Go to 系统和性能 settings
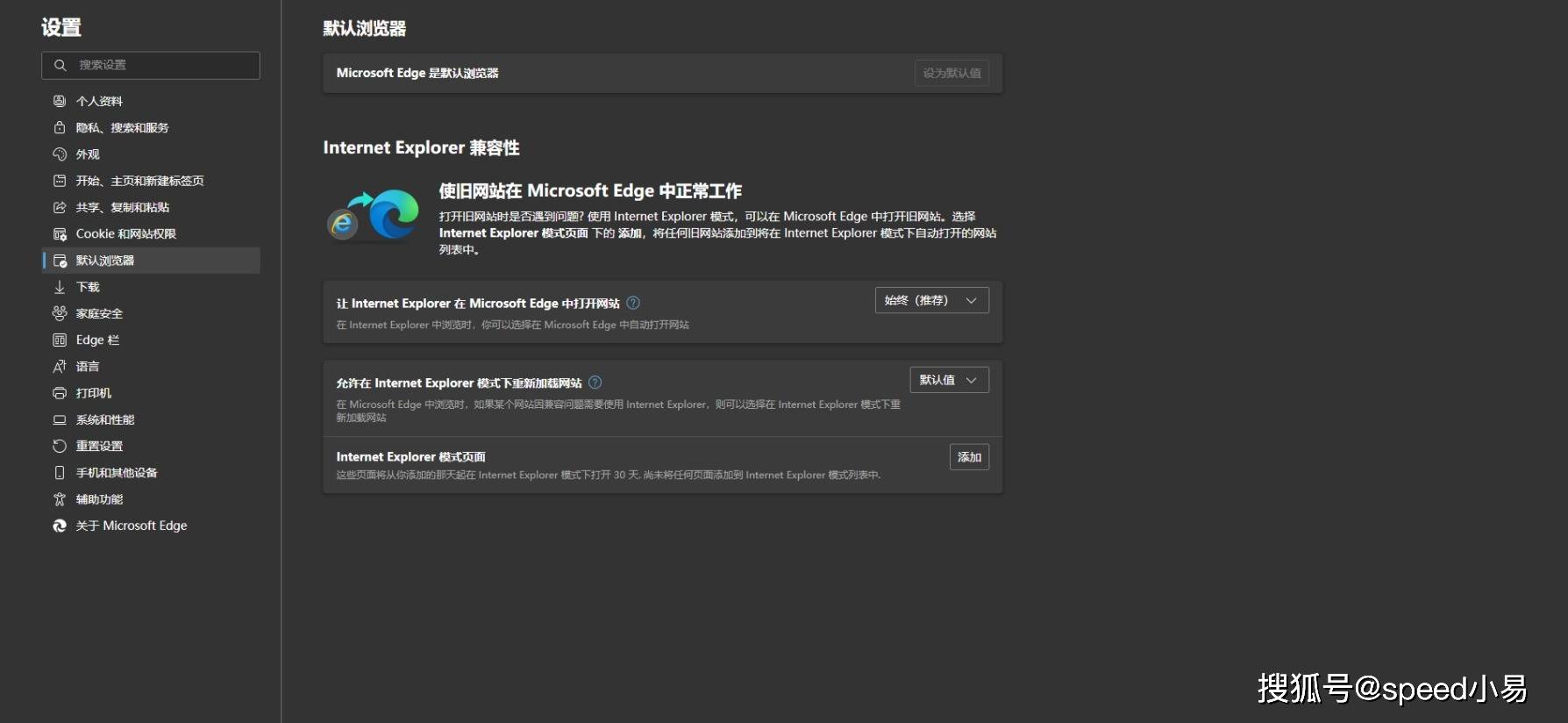Image resolution: width=1568 pixels, height=723 pixels. click(x=151, y=419)
